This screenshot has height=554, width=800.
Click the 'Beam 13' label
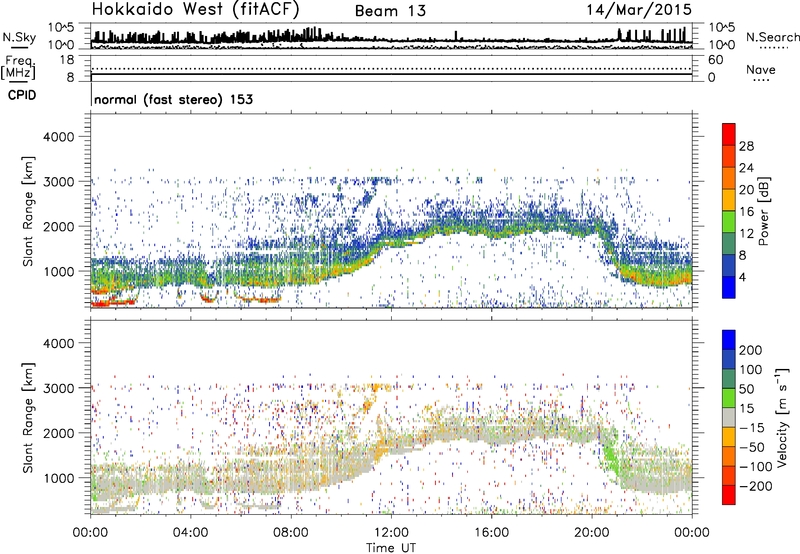[x=390, y=11]
